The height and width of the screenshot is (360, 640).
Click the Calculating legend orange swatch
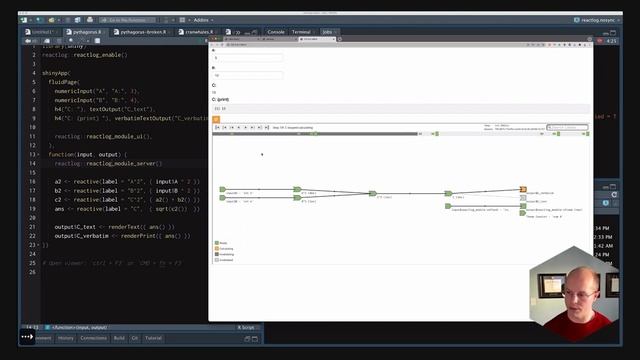click(217, 249)
